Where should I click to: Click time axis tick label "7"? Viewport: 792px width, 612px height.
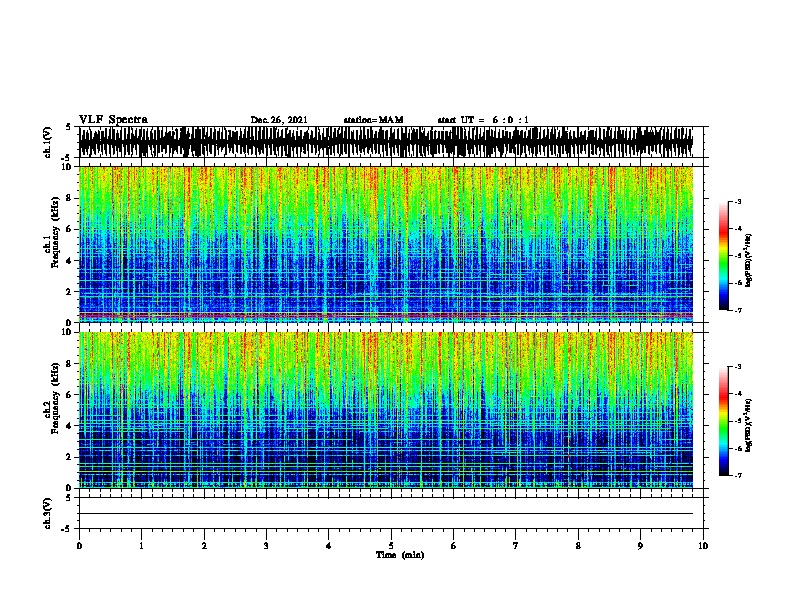tap(516, 546)
